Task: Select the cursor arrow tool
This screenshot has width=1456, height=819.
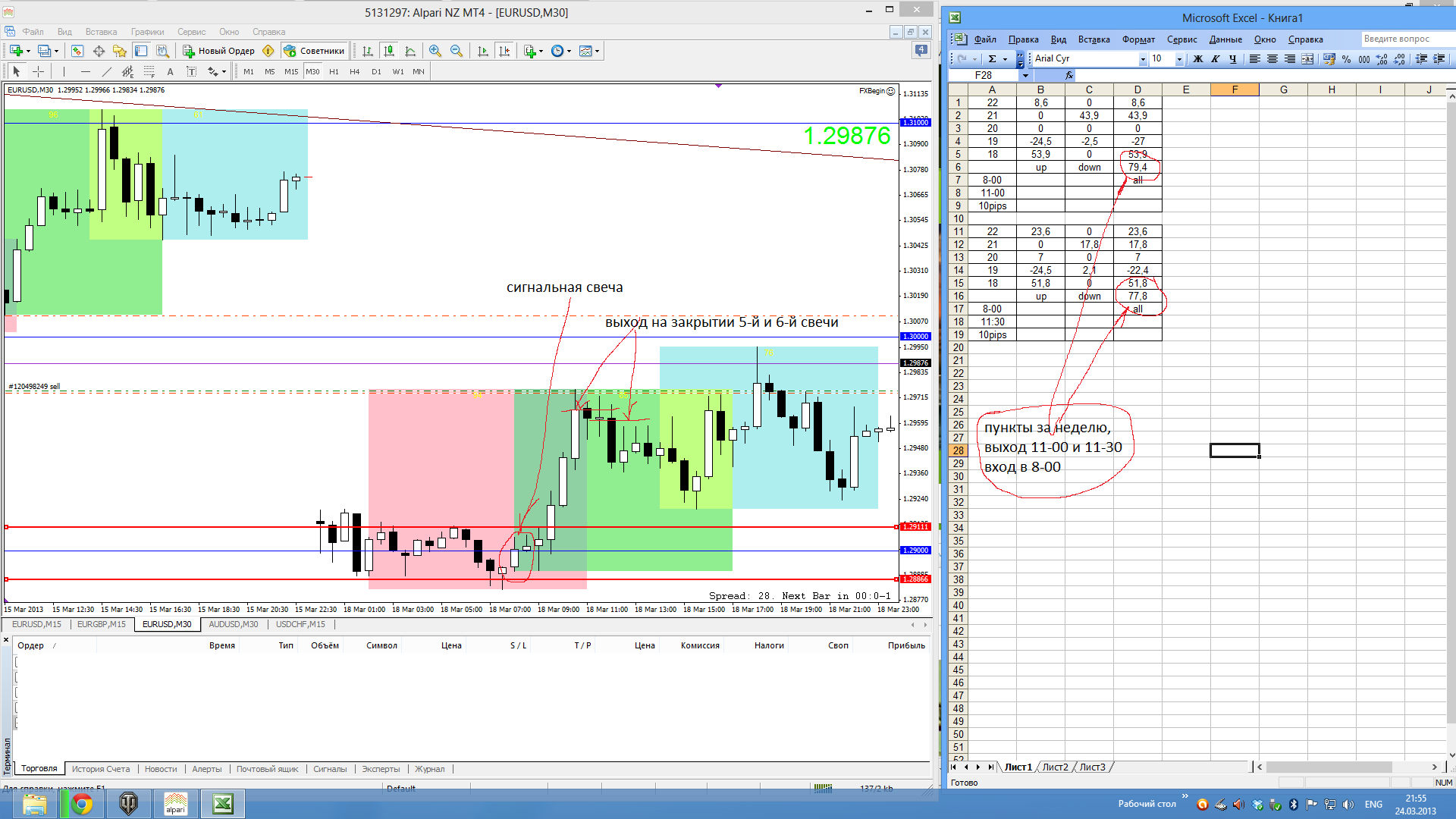Action: click(17, 71)
